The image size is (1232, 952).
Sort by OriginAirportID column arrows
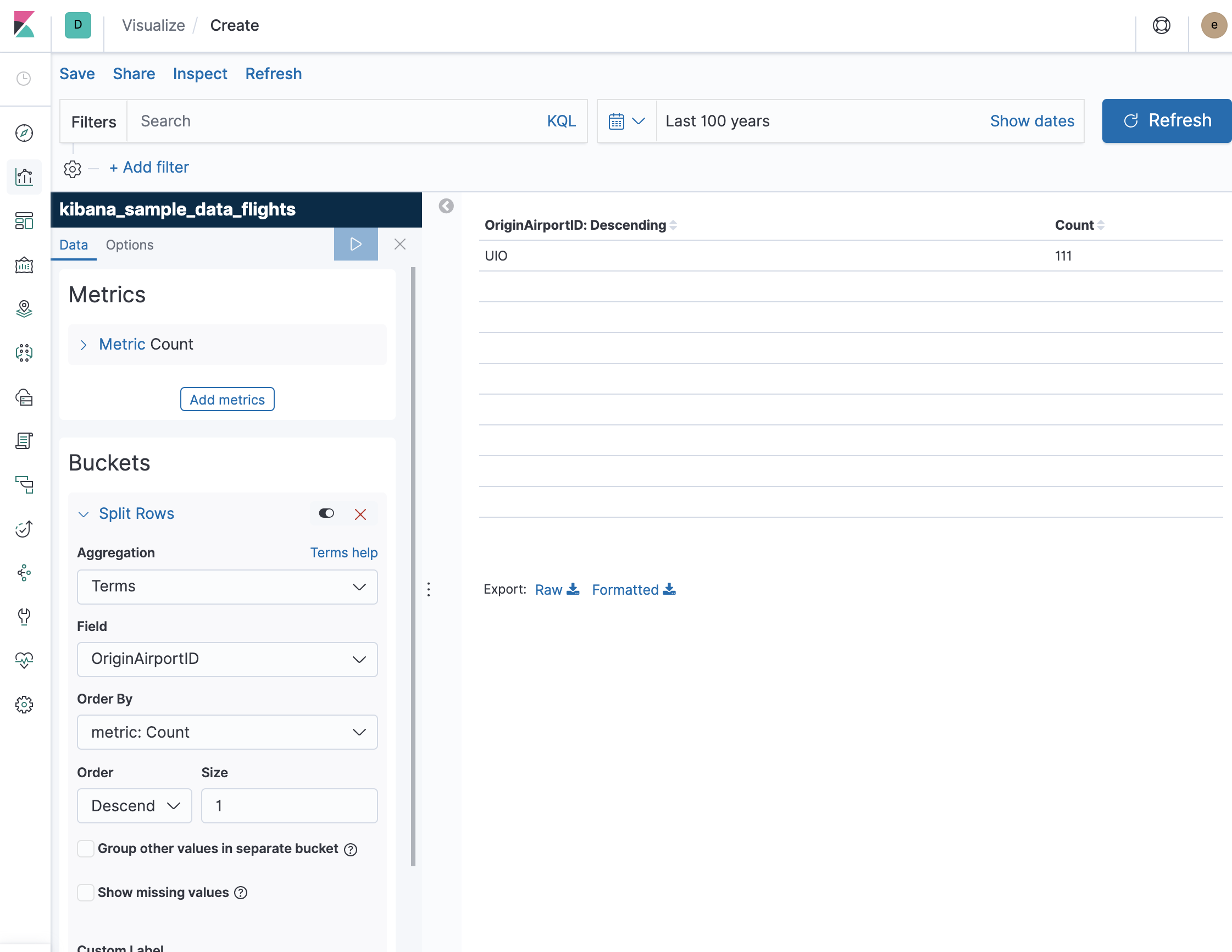point(673,225)
